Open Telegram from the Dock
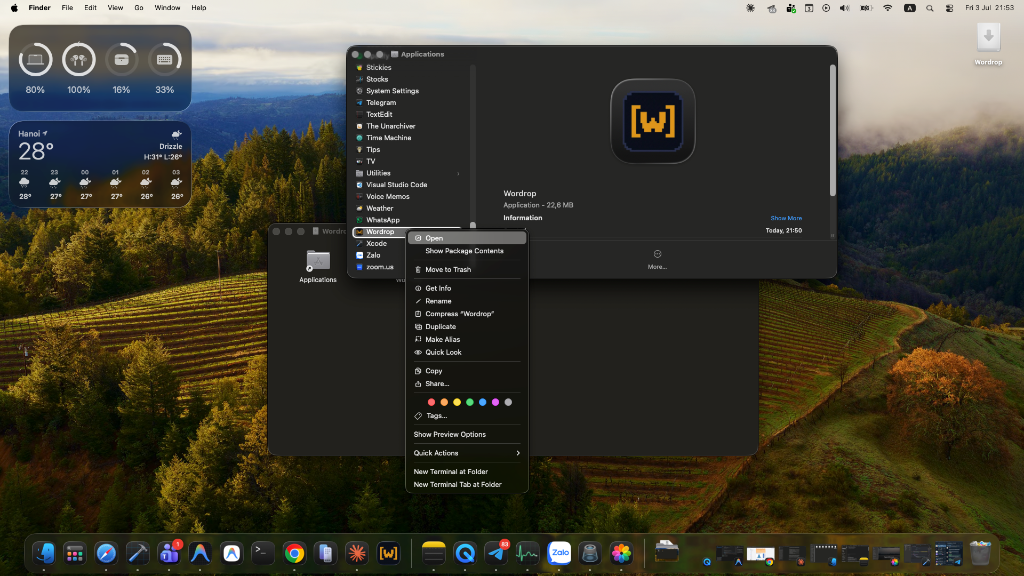This screenshot has height=576, width=1024. click(496, 553)
